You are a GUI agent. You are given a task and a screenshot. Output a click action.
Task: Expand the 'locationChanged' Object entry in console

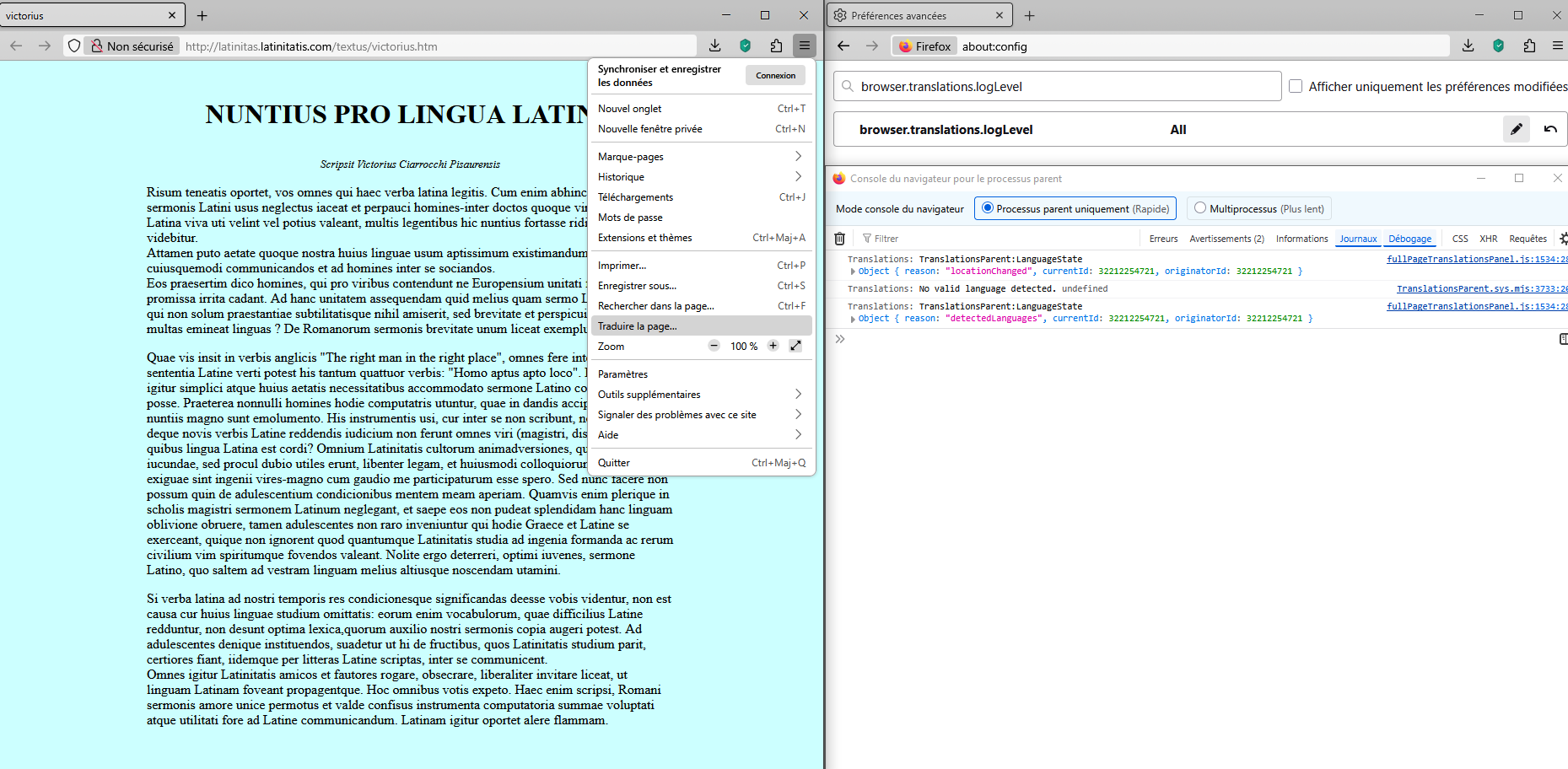pyautogui.click(x=853, y=272)
